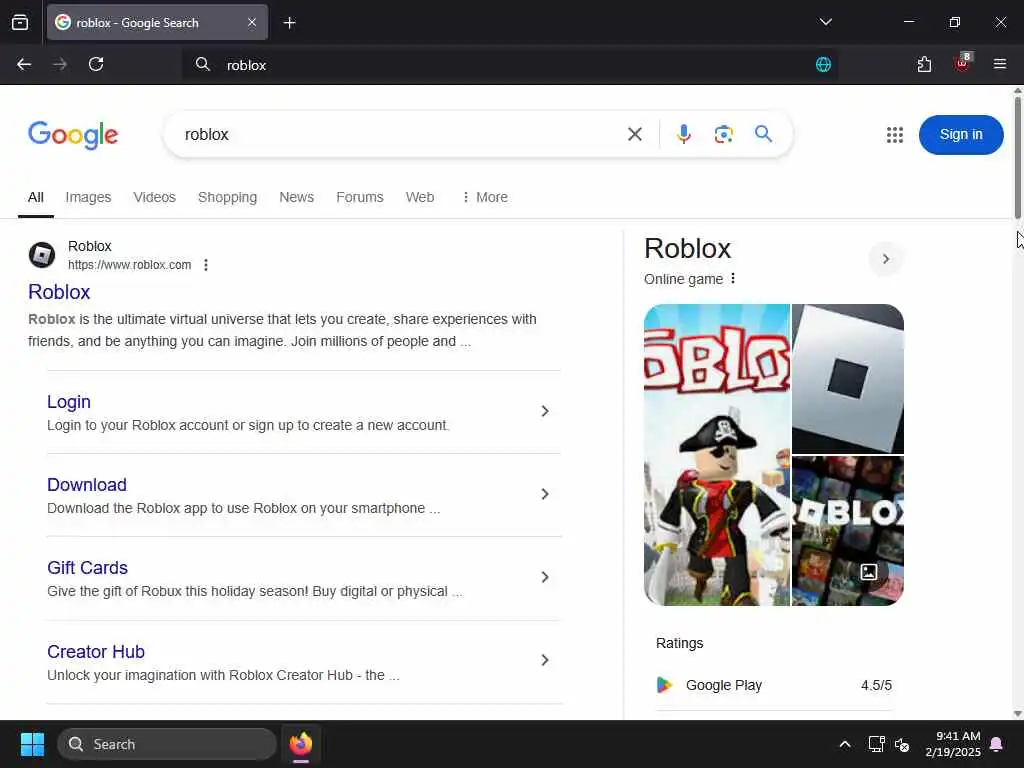Click the browser address bar

tap(509, 65)
